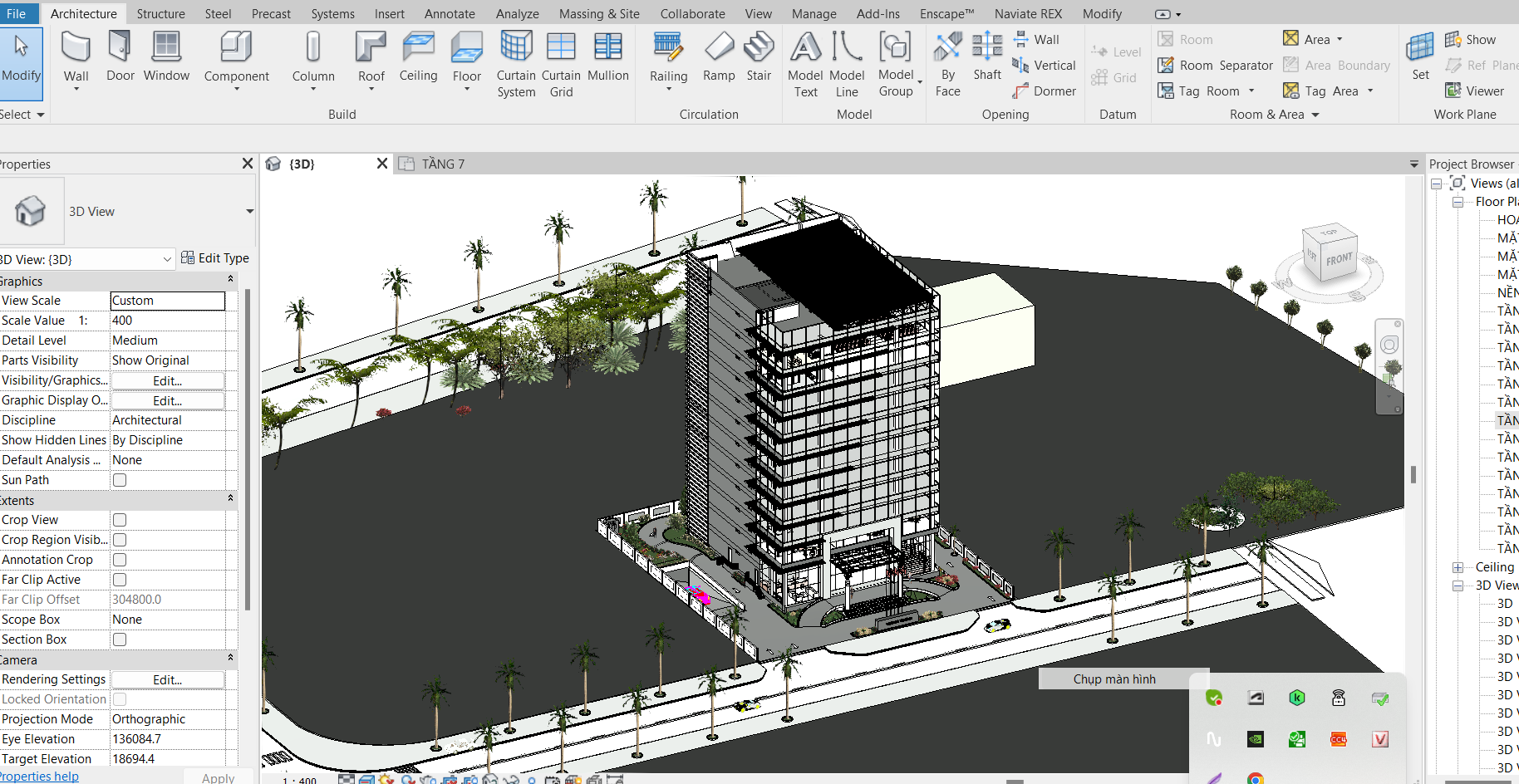The height and width of the screenshot is (784, 1519).
Task: Open the Shaft opening tool
Action: click(x=986, y=58)
